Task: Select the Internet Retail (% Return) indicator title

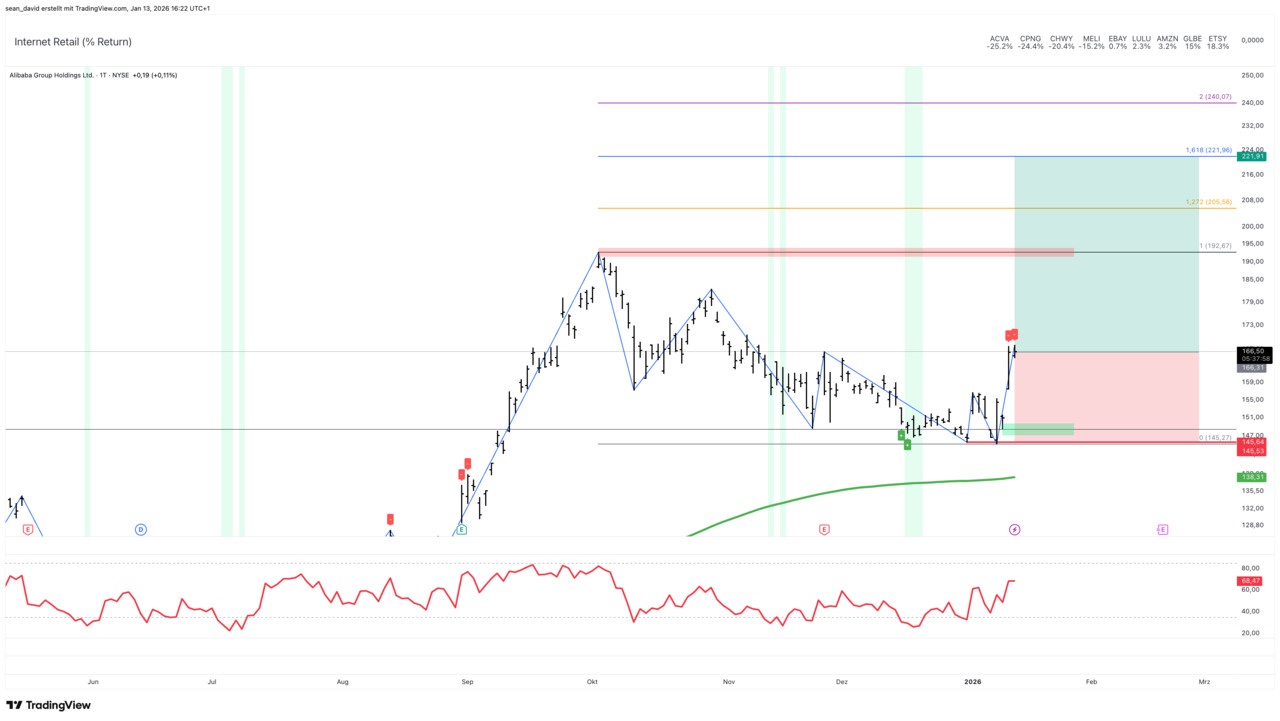Action: coord(73,42)
